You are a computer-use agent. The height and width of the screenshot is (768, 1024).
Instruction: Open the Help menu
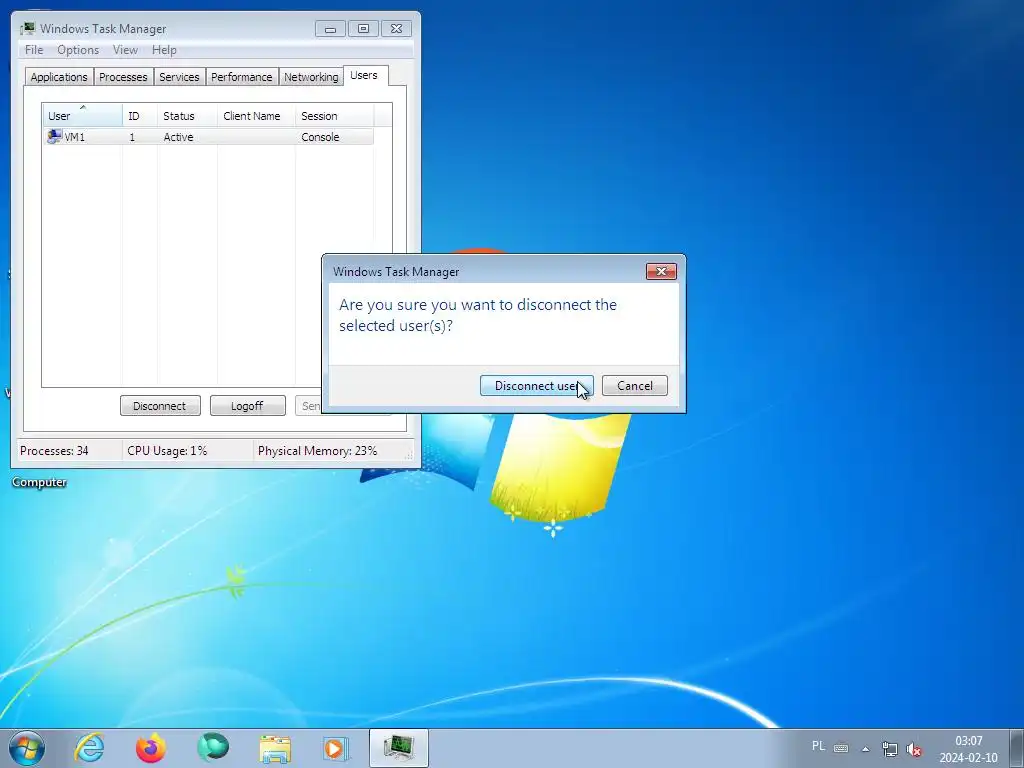164,50
